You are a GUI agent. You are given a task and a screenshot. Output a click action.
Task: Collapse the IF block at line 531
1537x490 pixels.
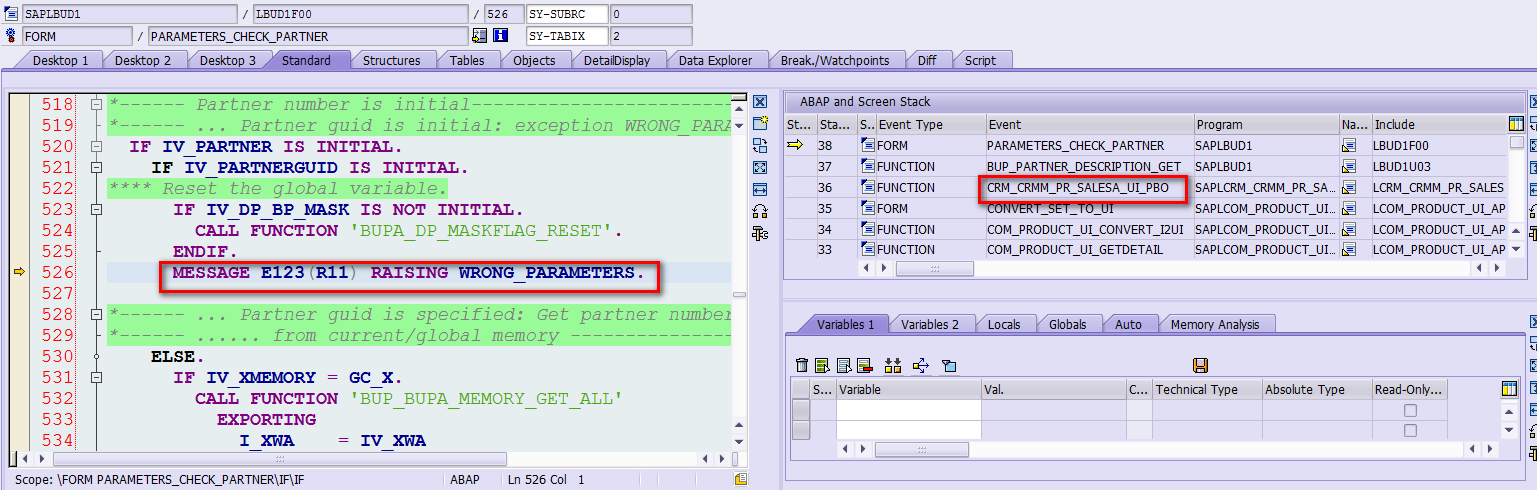pos(96,378)
